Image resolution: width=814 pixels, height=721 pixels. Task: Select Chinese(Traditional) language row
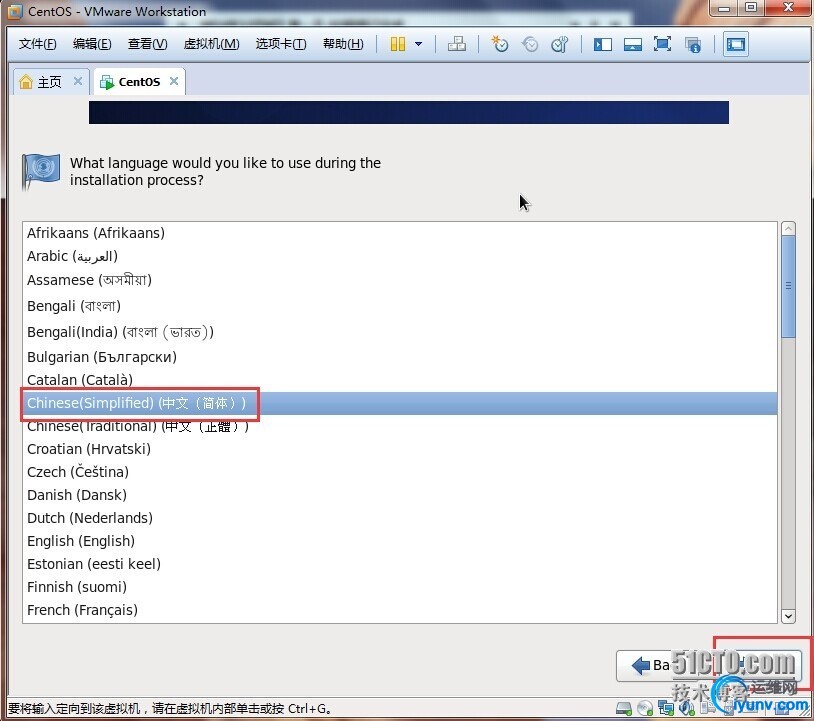tap(400, 426)
